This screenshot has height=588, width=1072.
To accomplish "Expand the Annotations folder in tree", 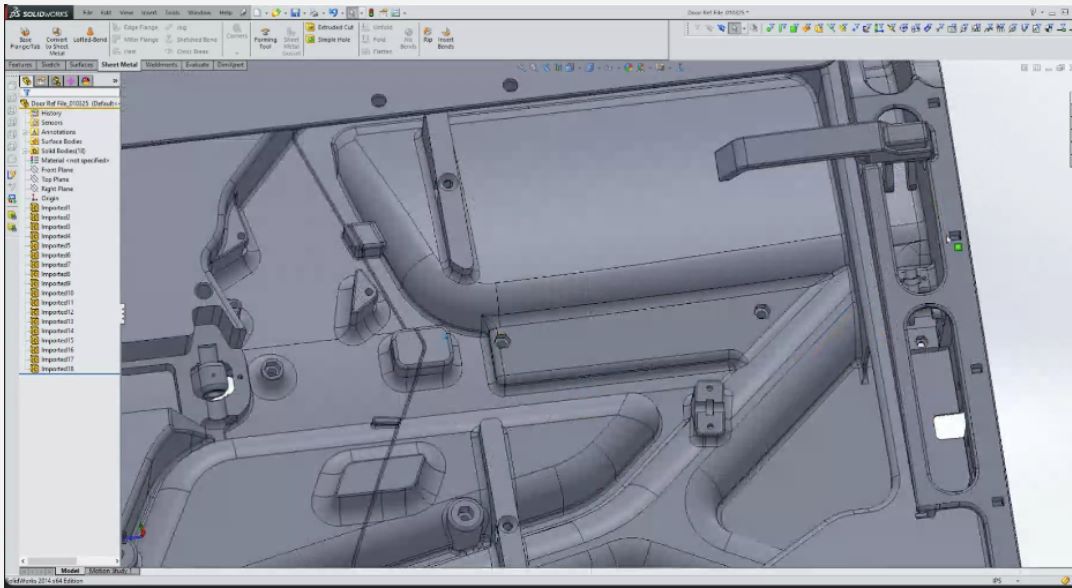I will click(26, 132).
